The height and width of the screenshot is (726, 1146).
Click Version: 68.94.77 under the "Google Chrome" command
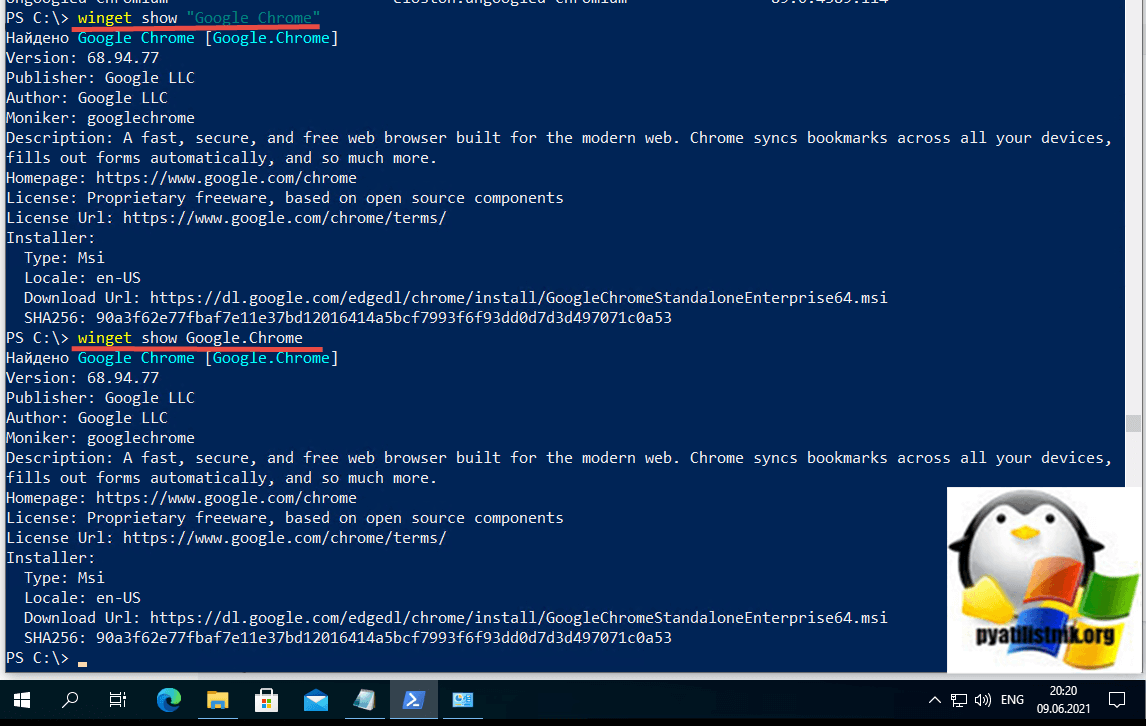83,58
